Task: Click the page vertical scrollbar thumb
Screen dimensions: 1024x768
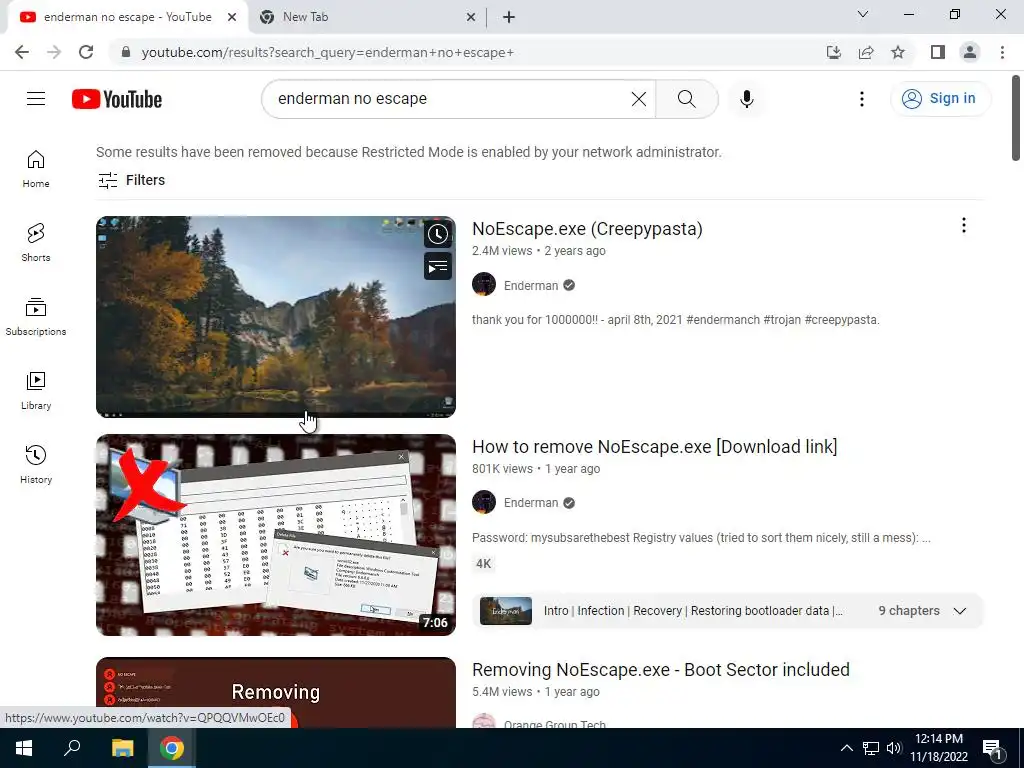Action: click(1016, 118)
